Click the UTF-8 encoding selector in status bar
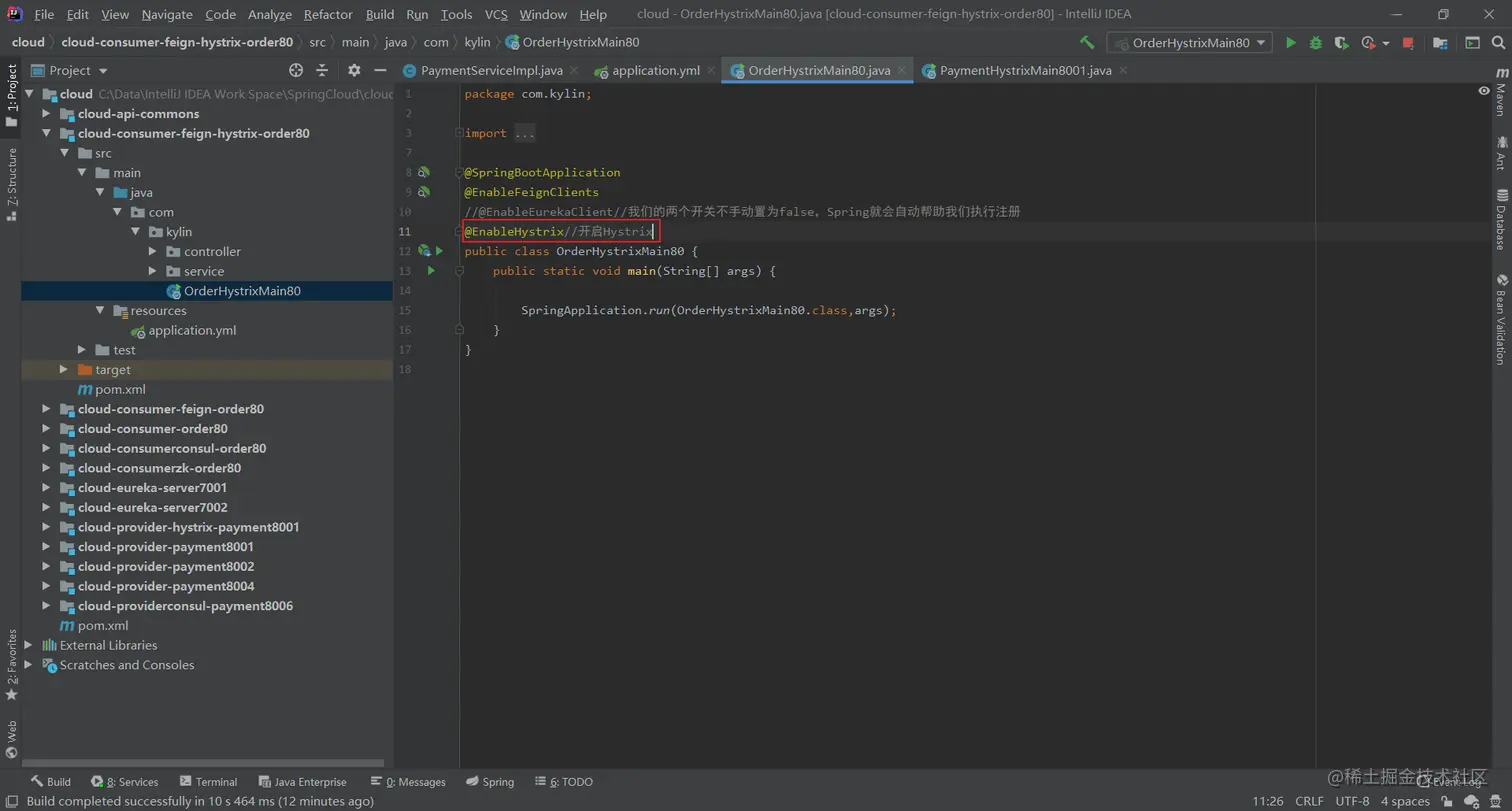 point(1351,801)
